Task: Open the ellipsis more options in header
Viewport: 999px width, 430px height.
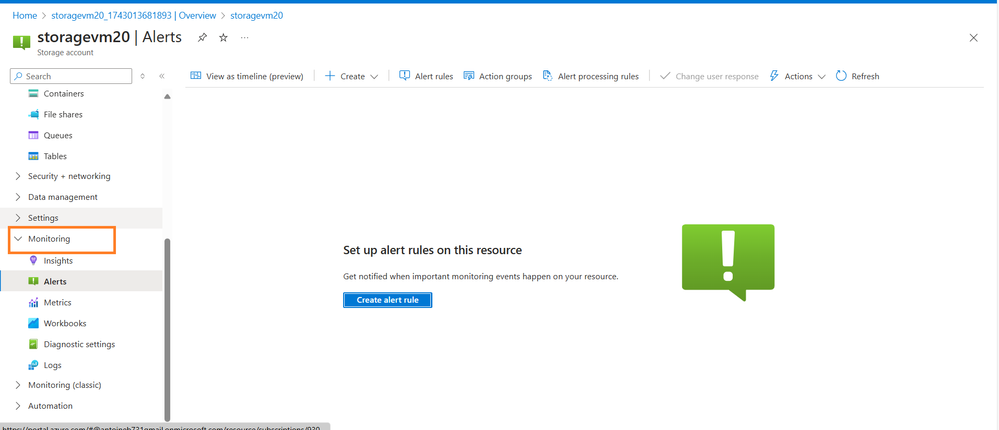Action: [245, 38]
